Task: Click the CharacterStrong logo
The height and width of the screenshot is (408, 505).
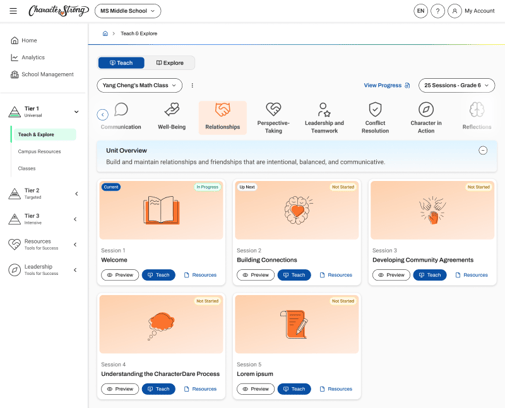Action: tap(59, 11)
